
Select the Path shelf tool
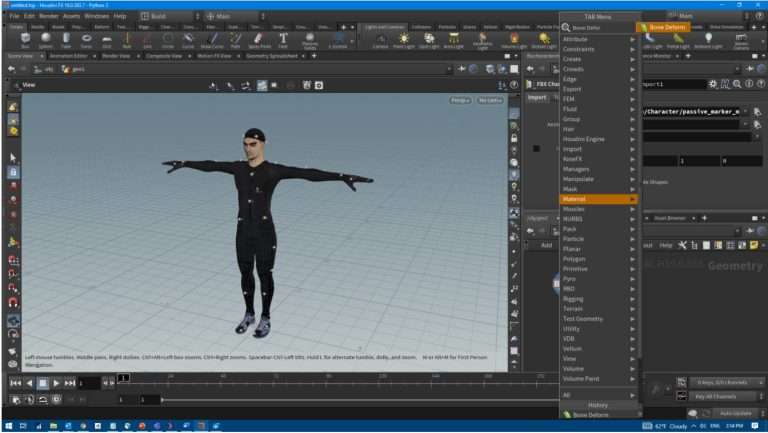[x=236, y=40]
